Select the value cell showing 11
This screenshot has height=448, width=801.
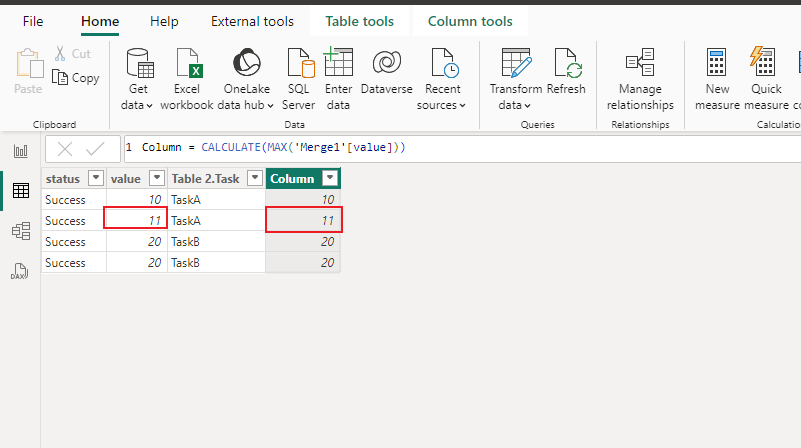(x=135, y=221)
